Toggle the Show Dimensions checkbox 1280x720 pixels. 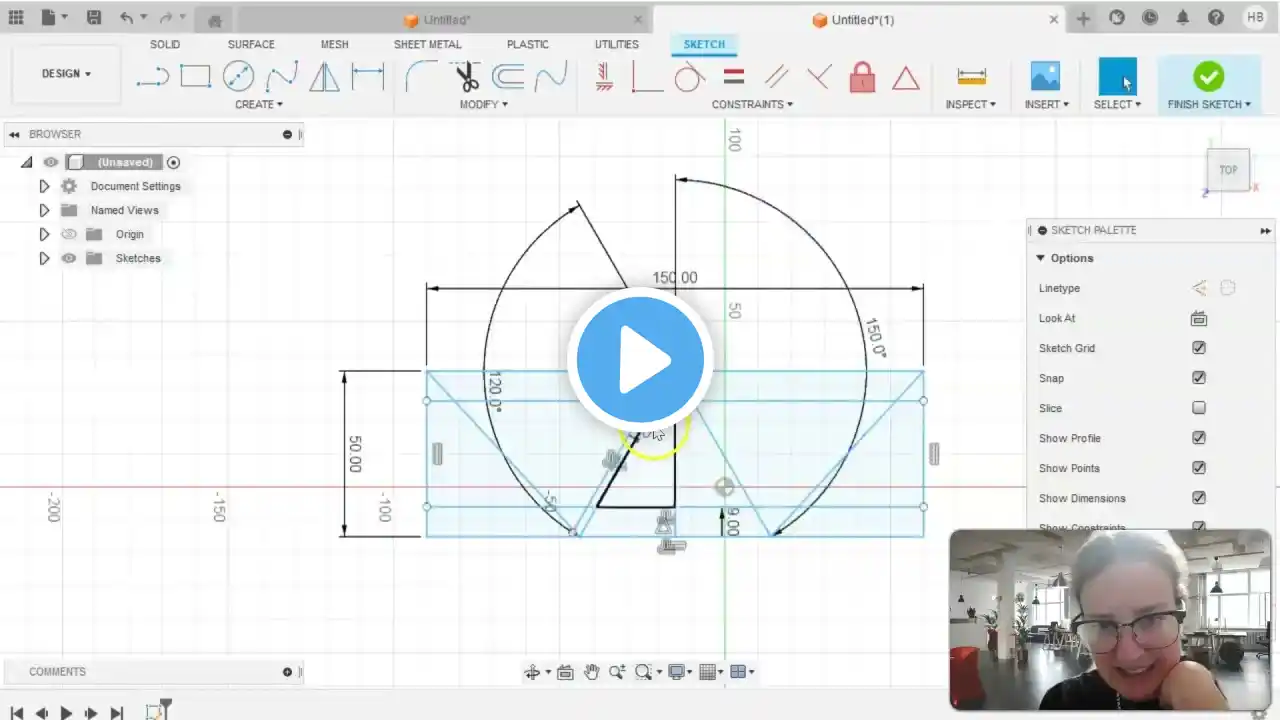(1199, 498)
